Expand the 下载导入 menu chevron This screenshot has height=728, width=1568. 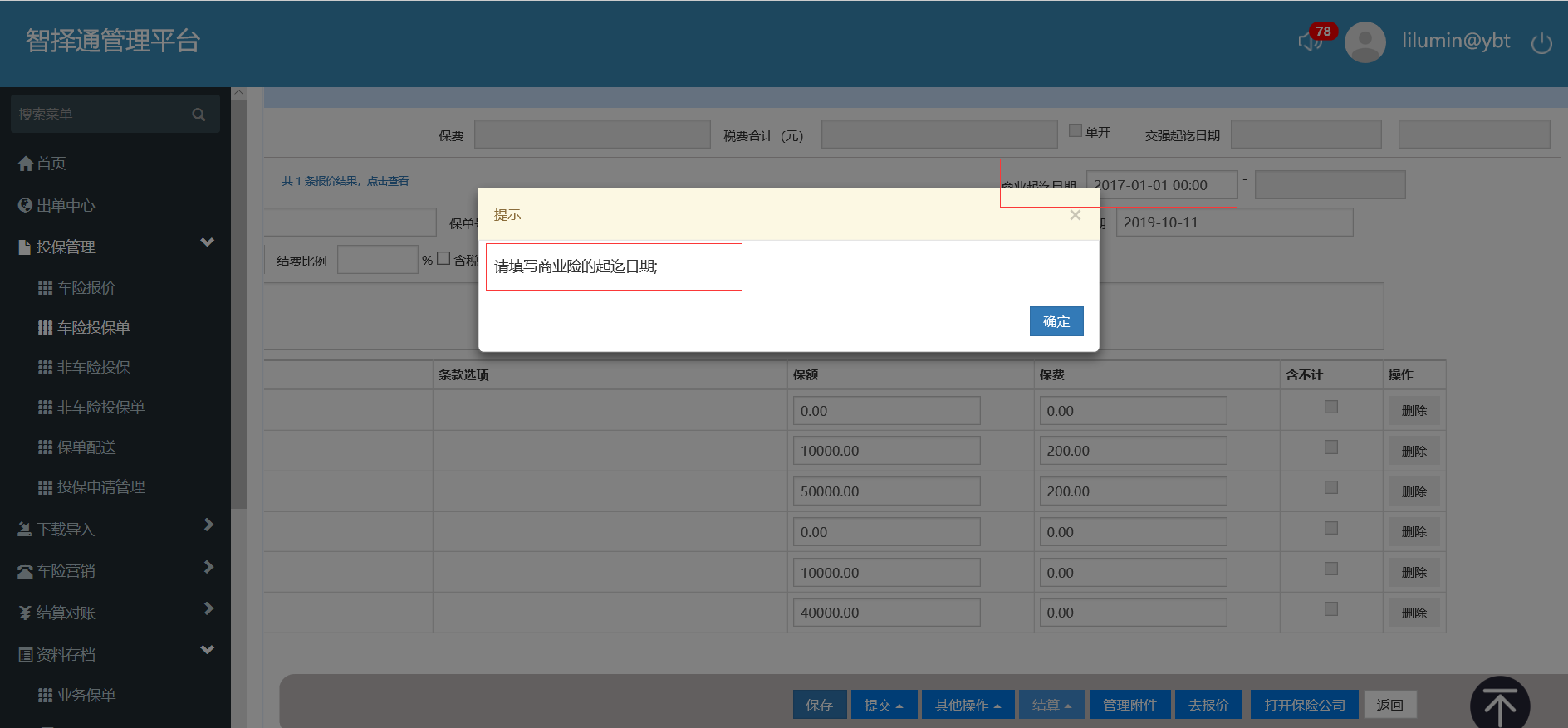coord(208,525)
